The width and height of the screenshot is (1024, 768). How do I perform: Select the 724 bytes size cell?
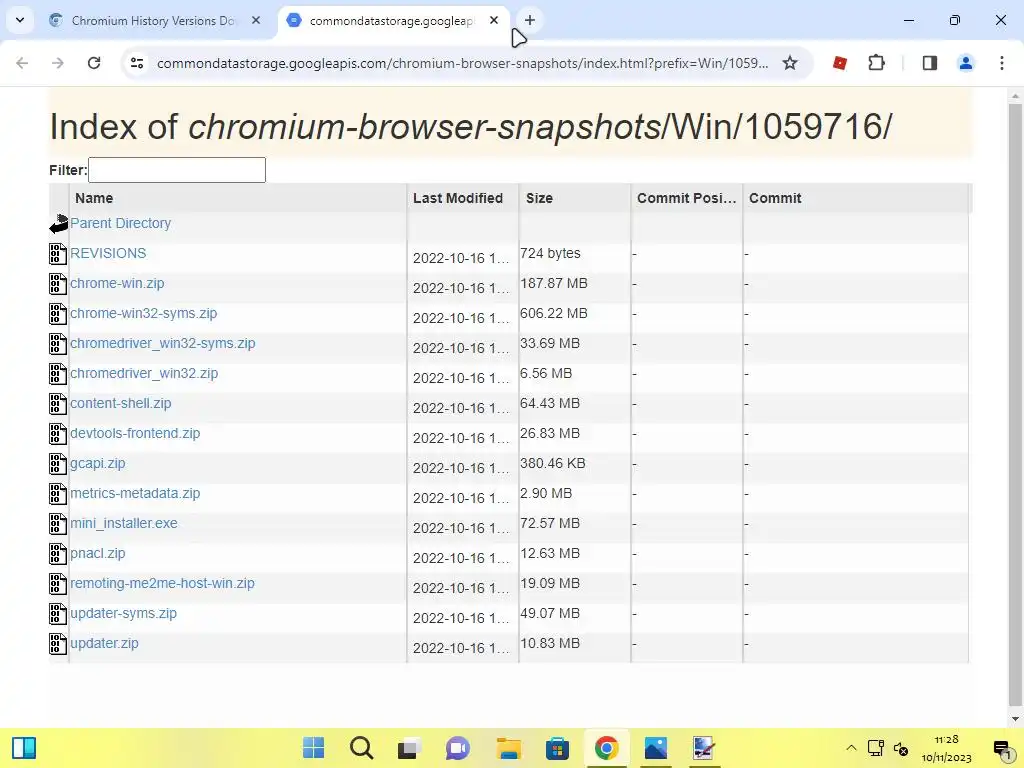pos(551,253)
